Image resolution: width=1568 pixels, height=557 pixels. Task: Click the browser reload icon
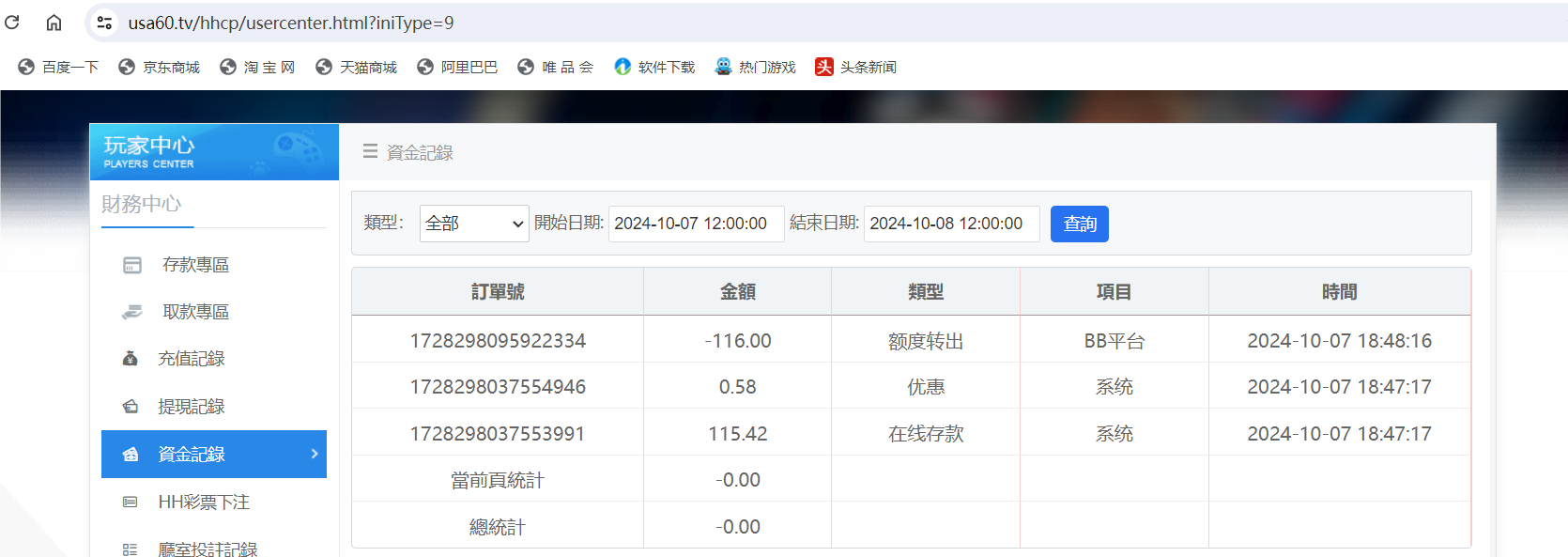point(12,23)
